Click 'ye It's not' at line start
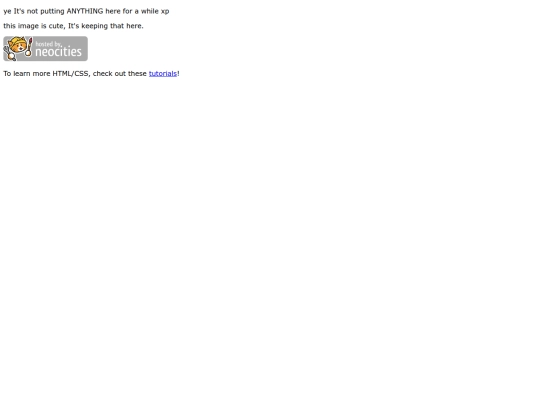 (x=21, y=11)
